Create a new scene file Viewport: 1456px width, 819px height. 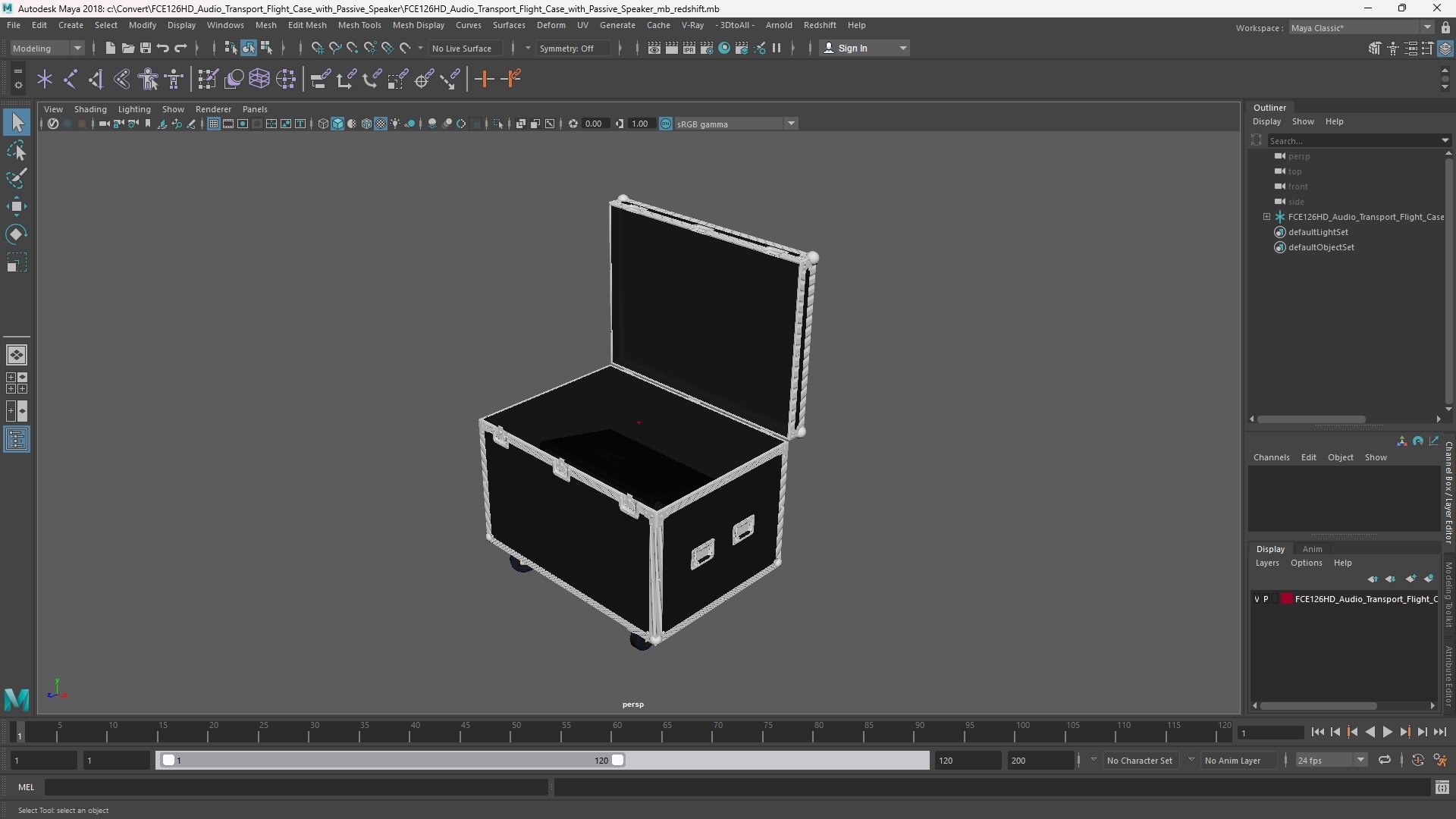point(111,48)
